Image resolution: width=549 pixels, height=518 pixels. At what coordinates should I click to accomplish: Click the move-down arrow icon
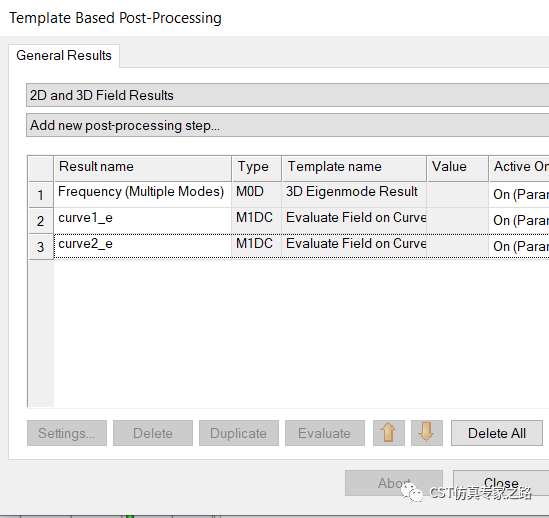click(427, 433)
